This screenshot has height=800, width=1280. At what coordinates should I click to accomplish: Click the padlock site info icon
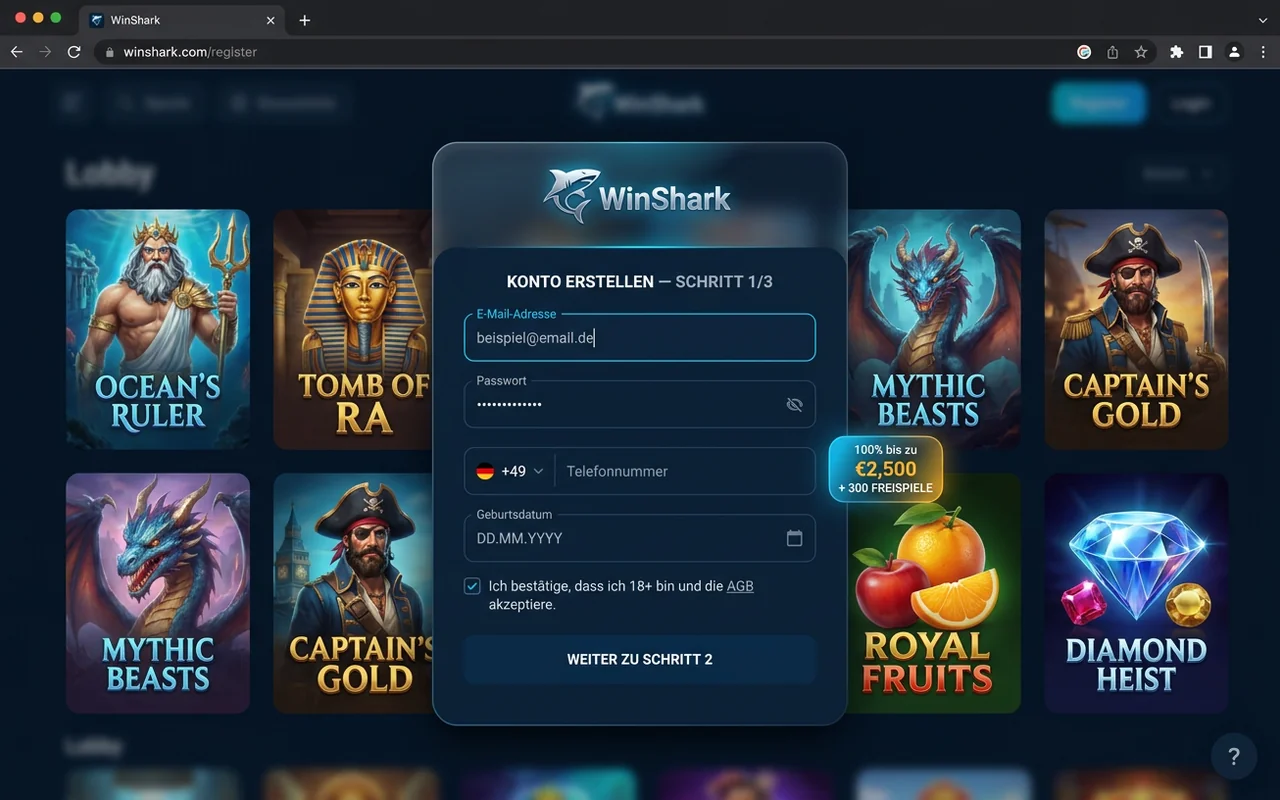point(110,52)
